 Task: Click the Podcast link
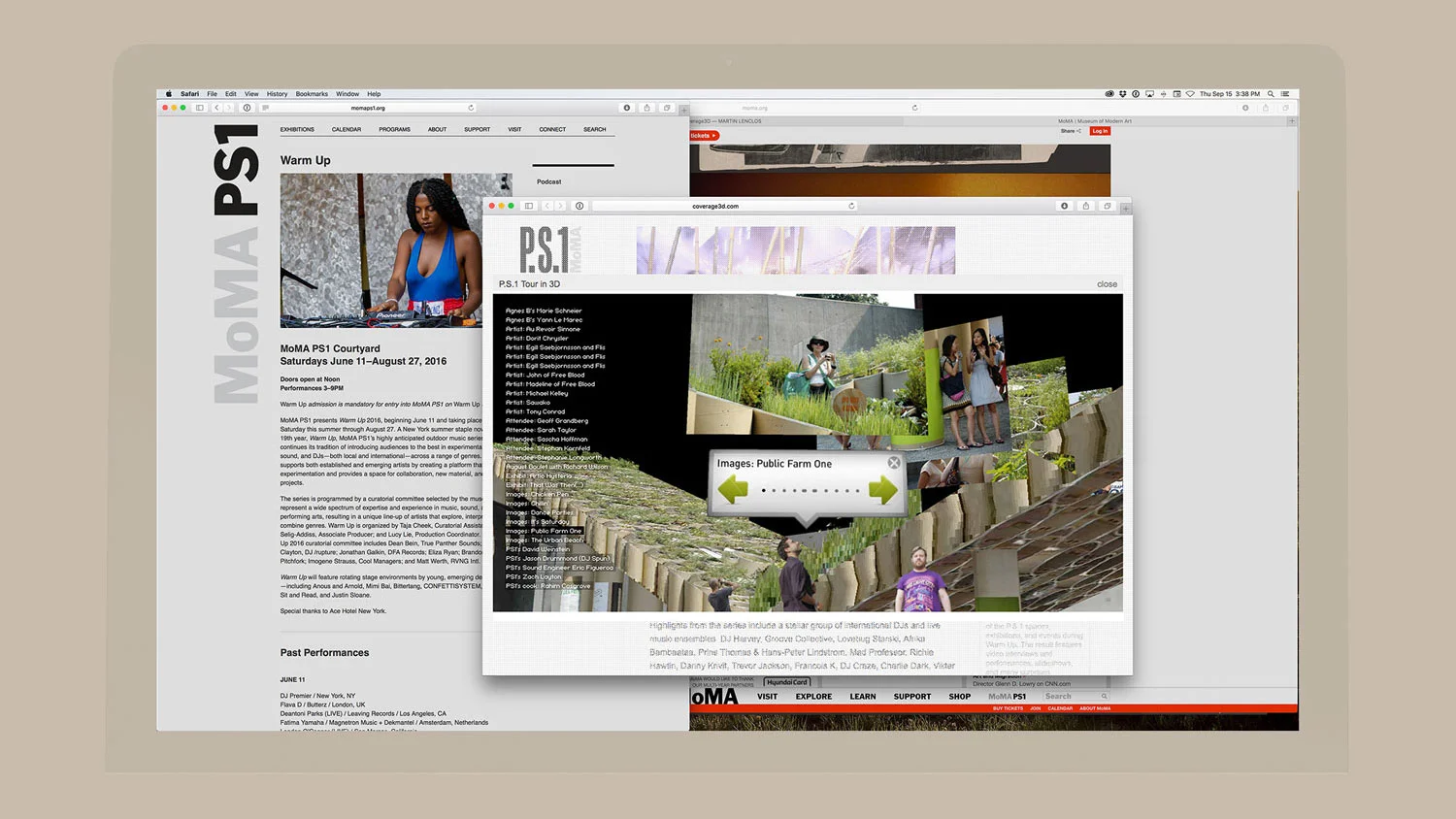pyautogui.click(x=549, y=181)
